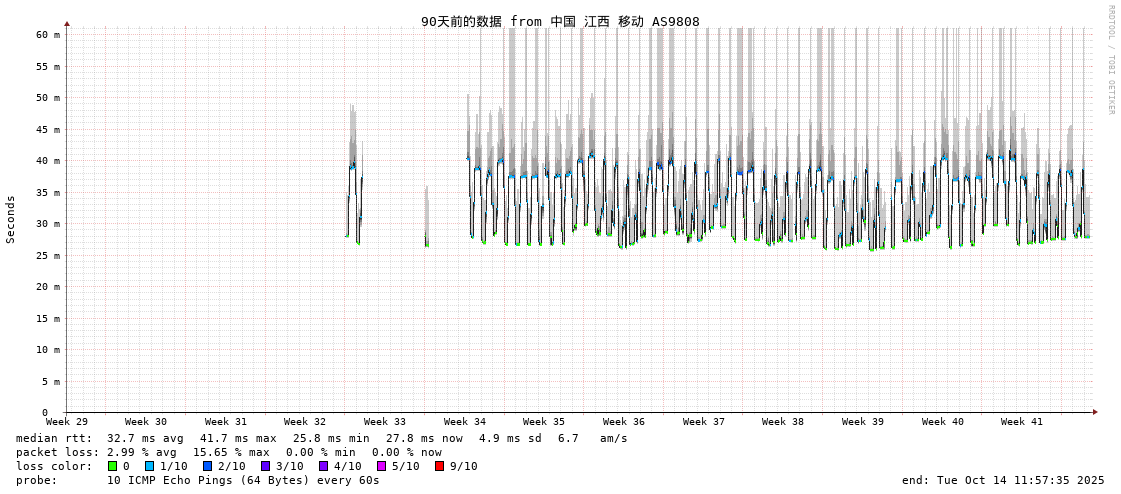1121x494 pixels.
Task: Click the Week 33 x-axis label
Action: click(385, 422)
